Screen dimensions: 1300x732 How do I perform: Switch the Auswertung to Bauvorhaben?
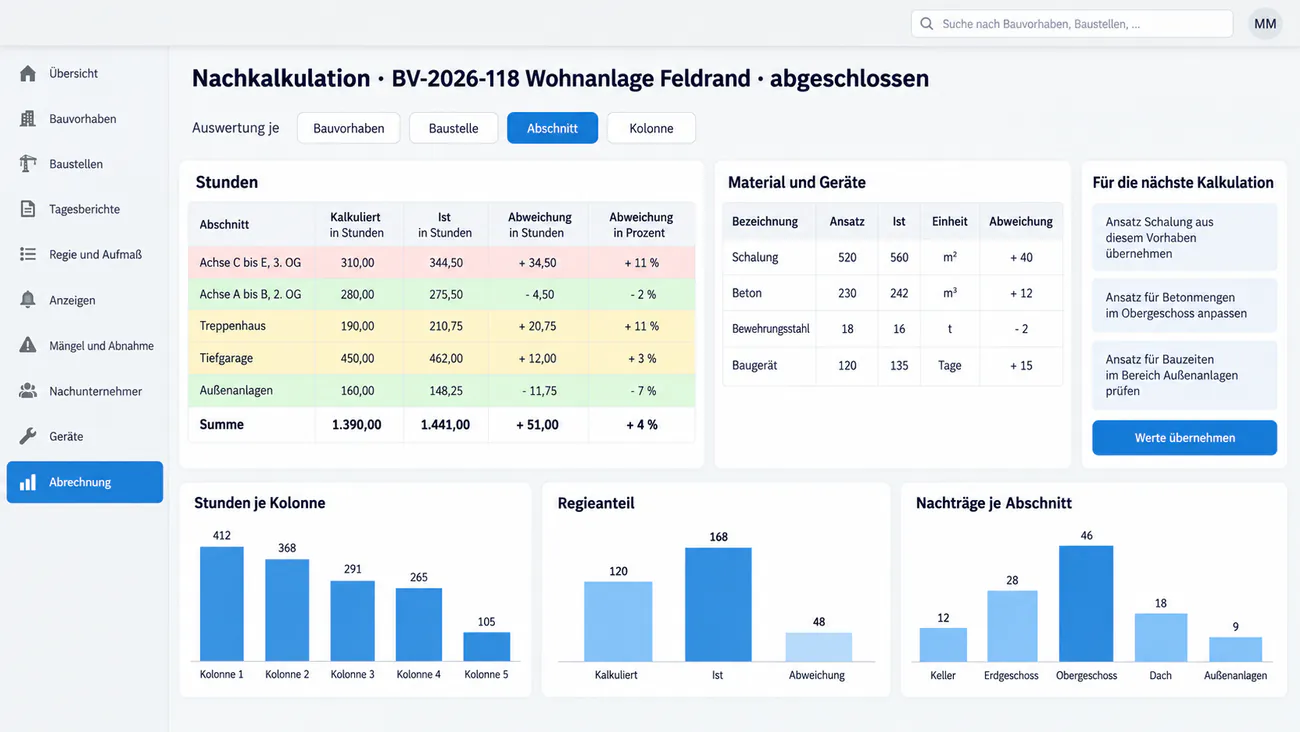348,128
